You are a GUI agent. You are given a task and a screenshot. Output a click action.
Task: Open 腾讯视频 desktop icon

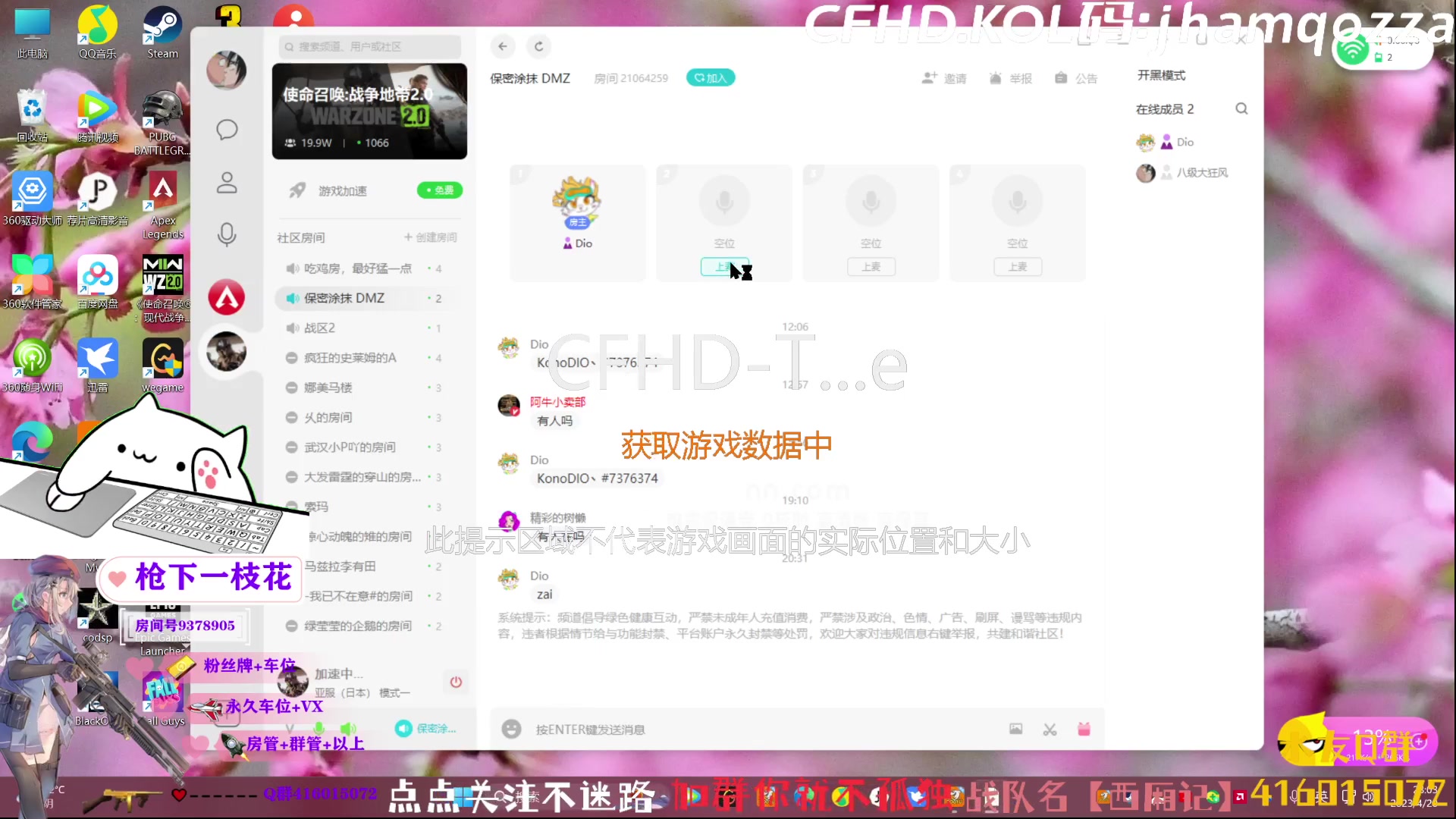[x=98, y=116]
